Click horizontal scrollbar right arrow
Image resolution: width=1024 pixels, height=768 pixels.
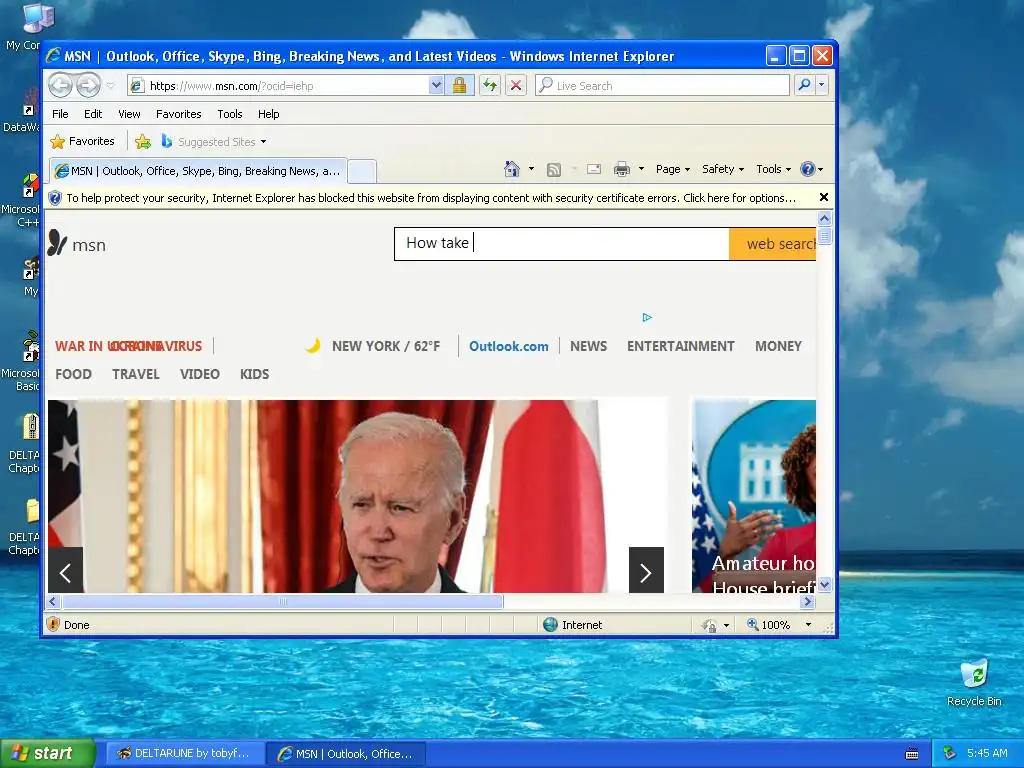coord(807,601)
